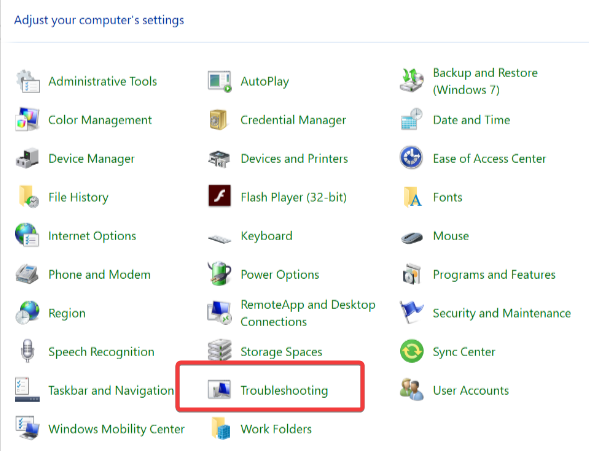589x451 pixels.
Task: Click the Windows Mobility Center link
Action: coord(116,429)
